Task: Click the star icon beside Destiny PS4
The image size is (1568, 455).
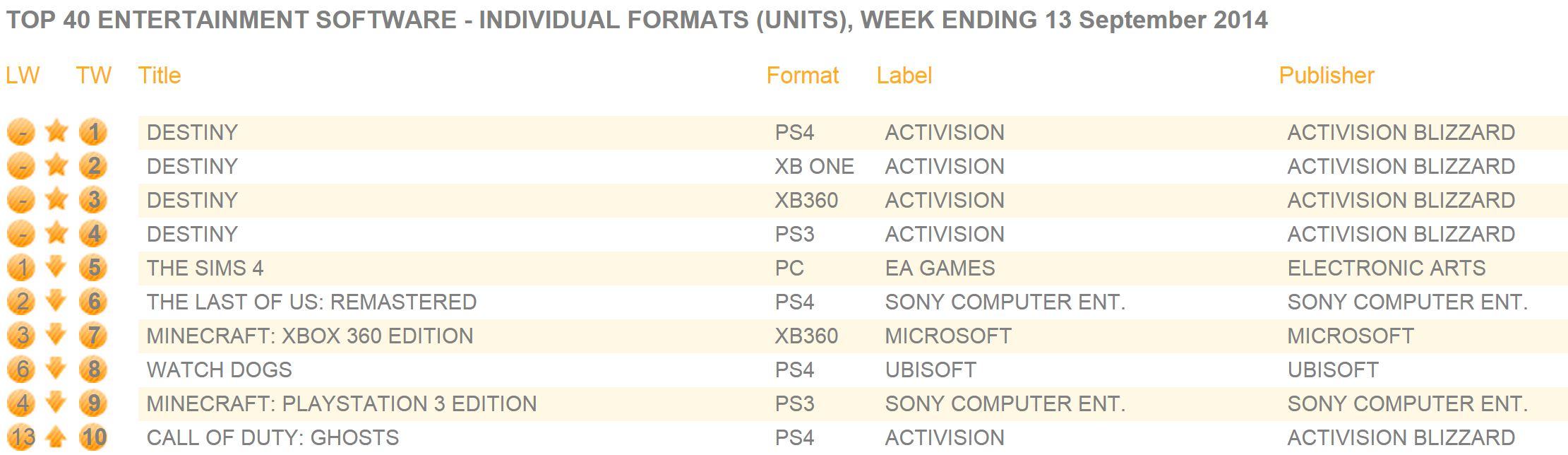Action: pyautogui.click(x=56, y=131)
